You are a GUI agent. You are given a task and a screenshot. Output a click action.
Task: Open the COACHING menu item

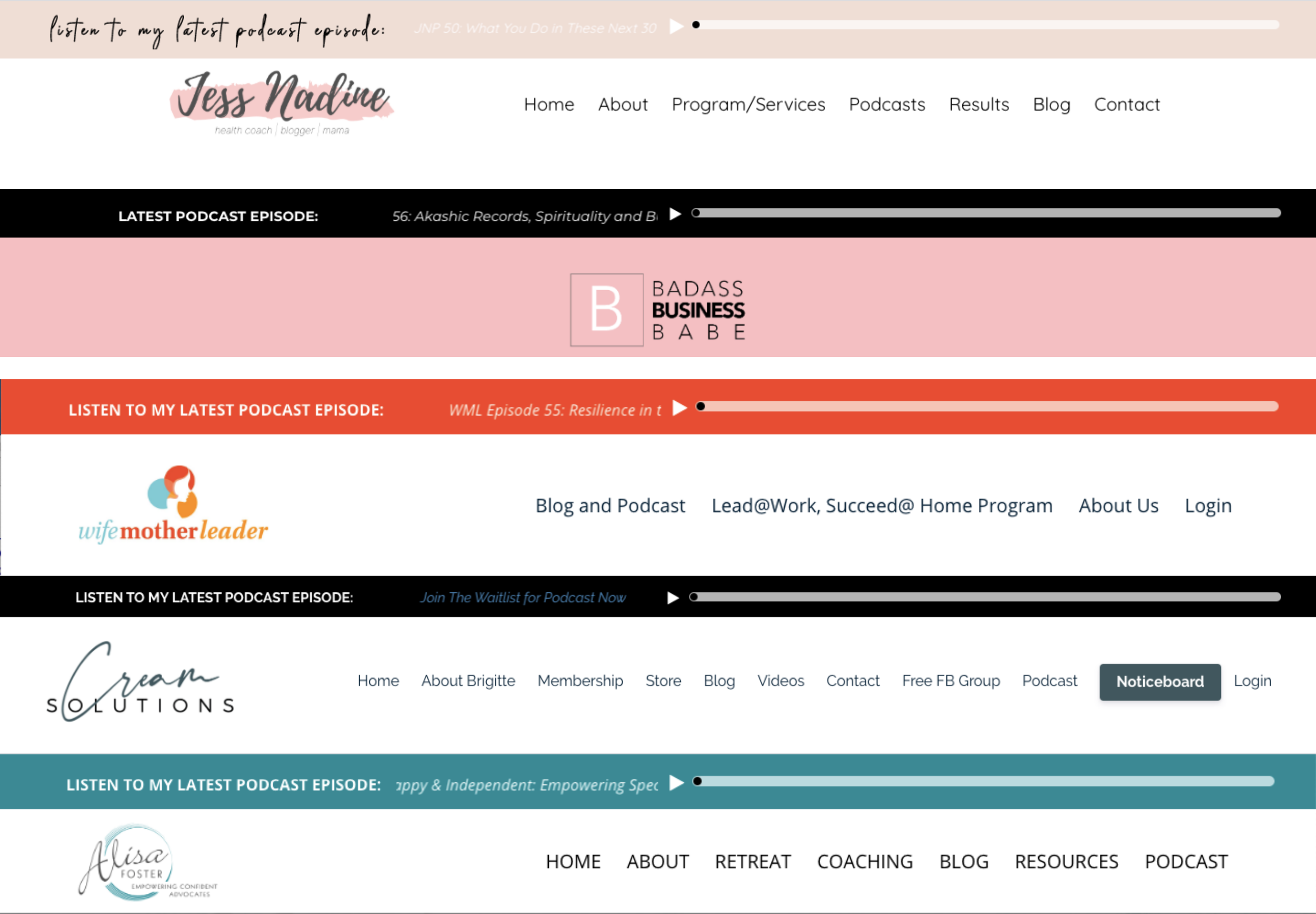point(865,862)
